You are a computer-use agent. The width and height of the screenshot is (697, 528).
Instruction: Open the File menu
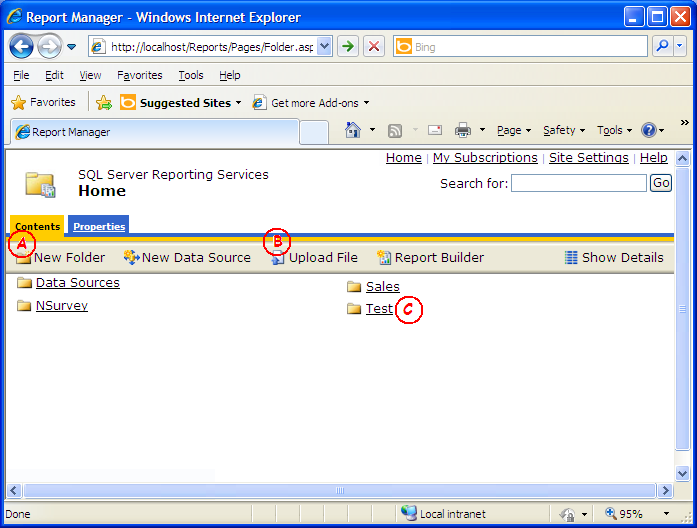coord(21,75)
